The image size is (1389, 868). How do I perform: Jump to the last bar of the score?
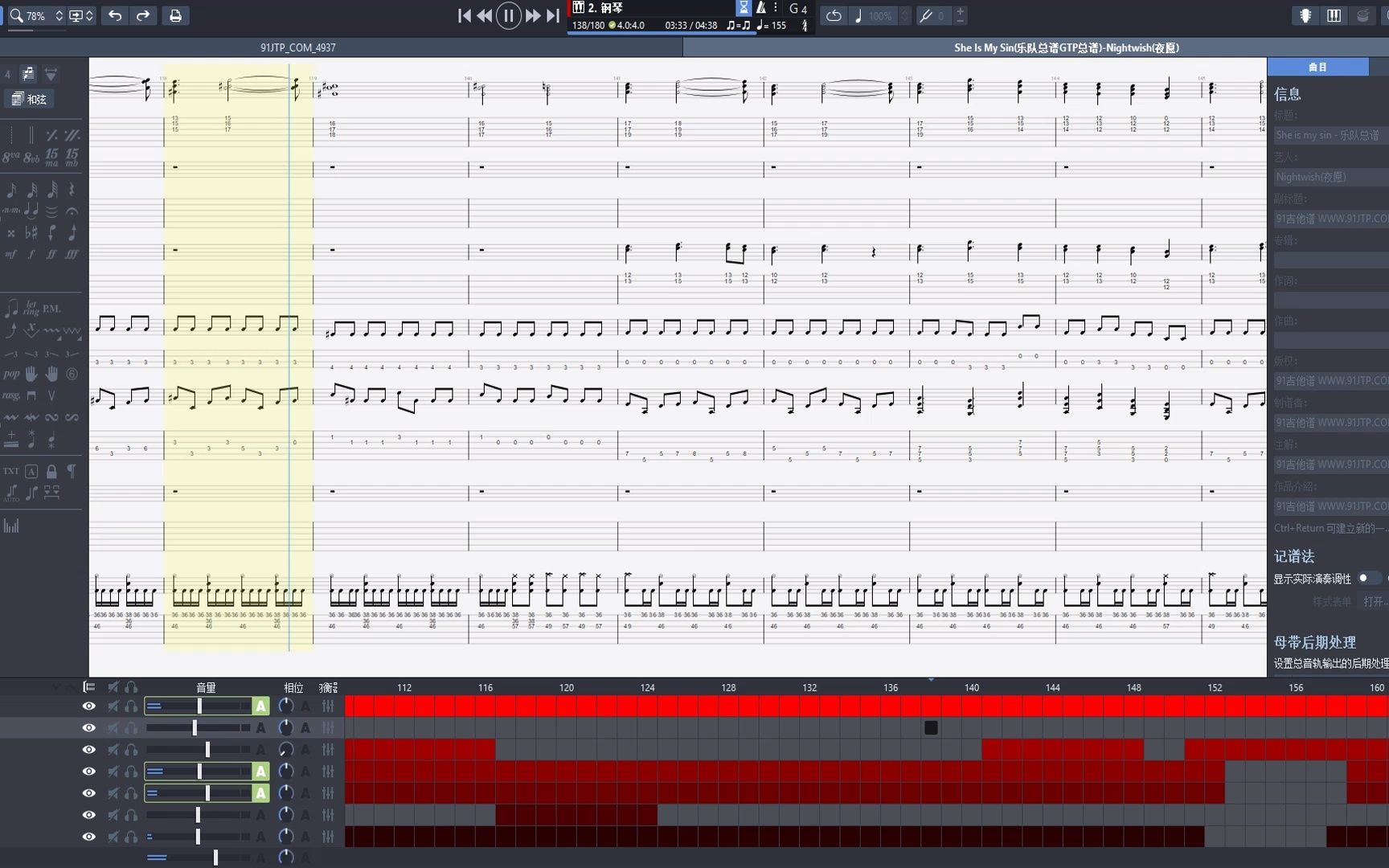(x=553, y=15)
